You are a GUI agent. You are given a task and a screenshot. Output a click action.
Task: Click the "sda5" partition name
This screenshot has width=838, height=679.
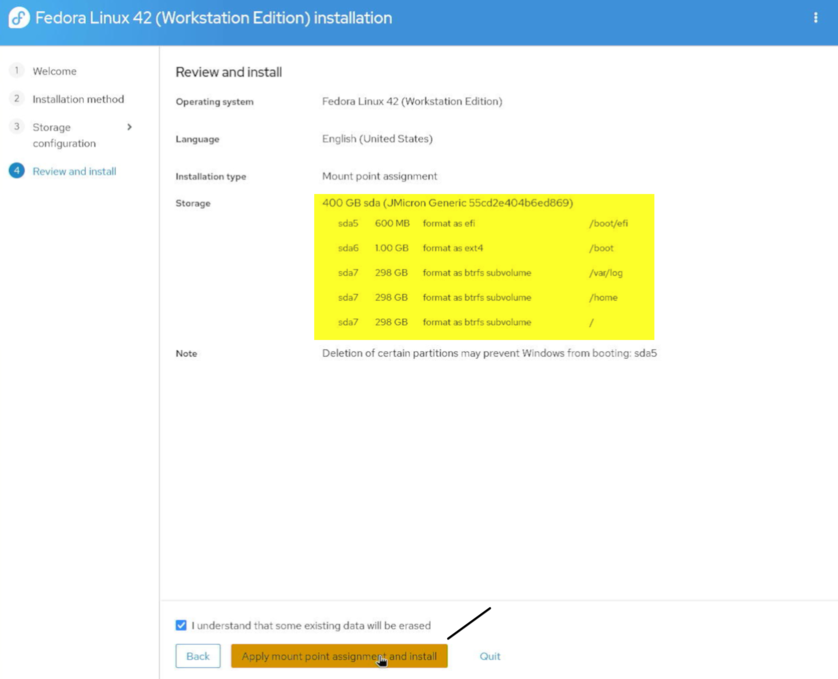(x=348, y=223)
